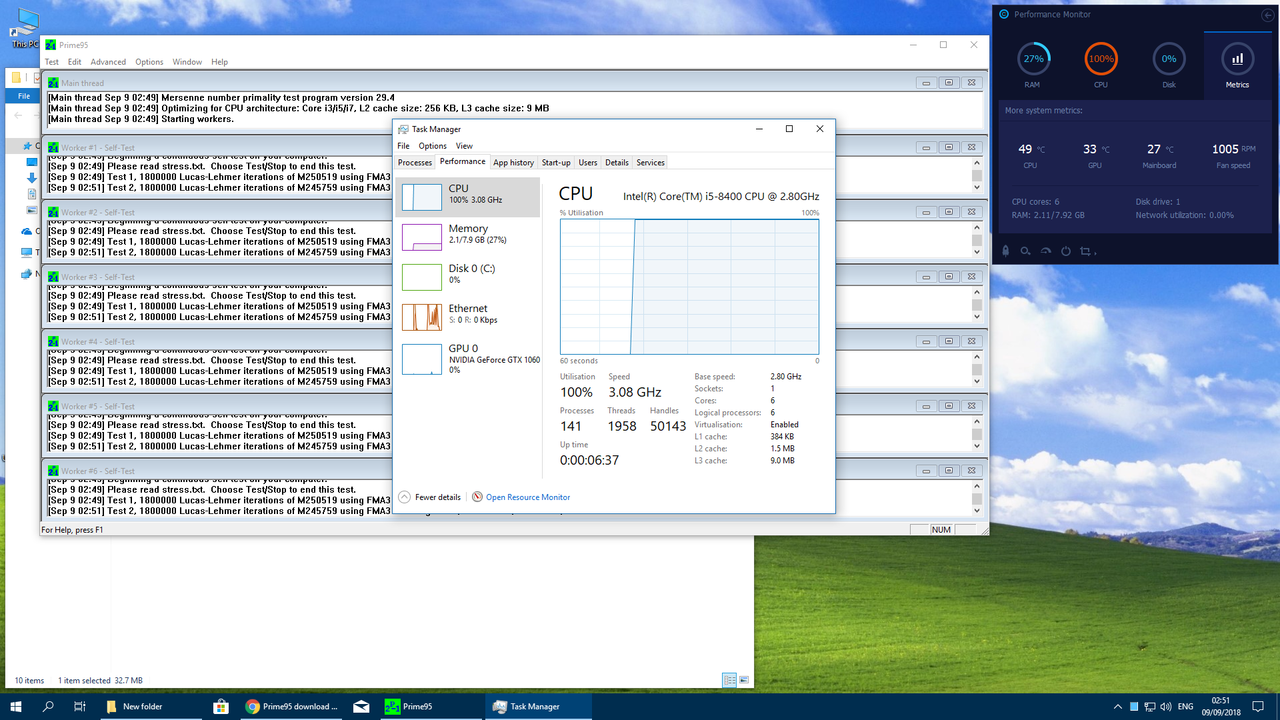Viewport: 1280px width, 720px height.
Task: Switch to Prime95 taskbar button
Action: [431, 706]
